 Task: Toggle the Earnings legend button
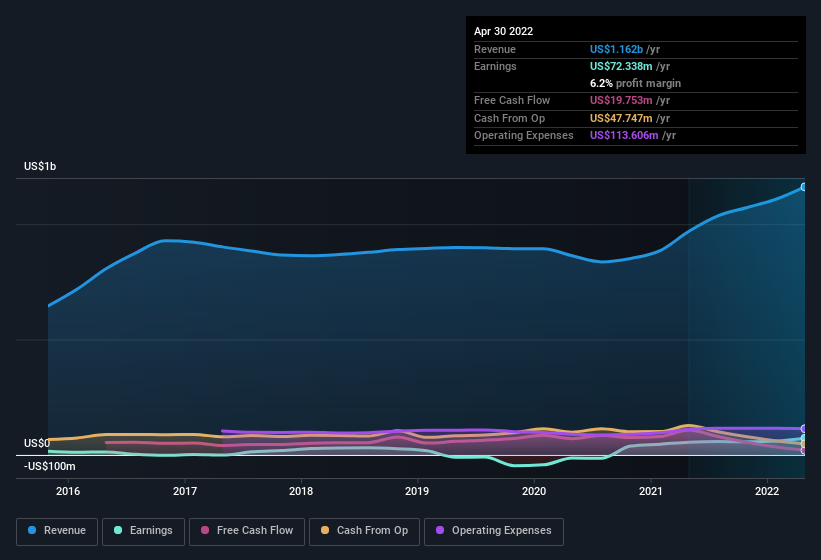coord(143,531)
